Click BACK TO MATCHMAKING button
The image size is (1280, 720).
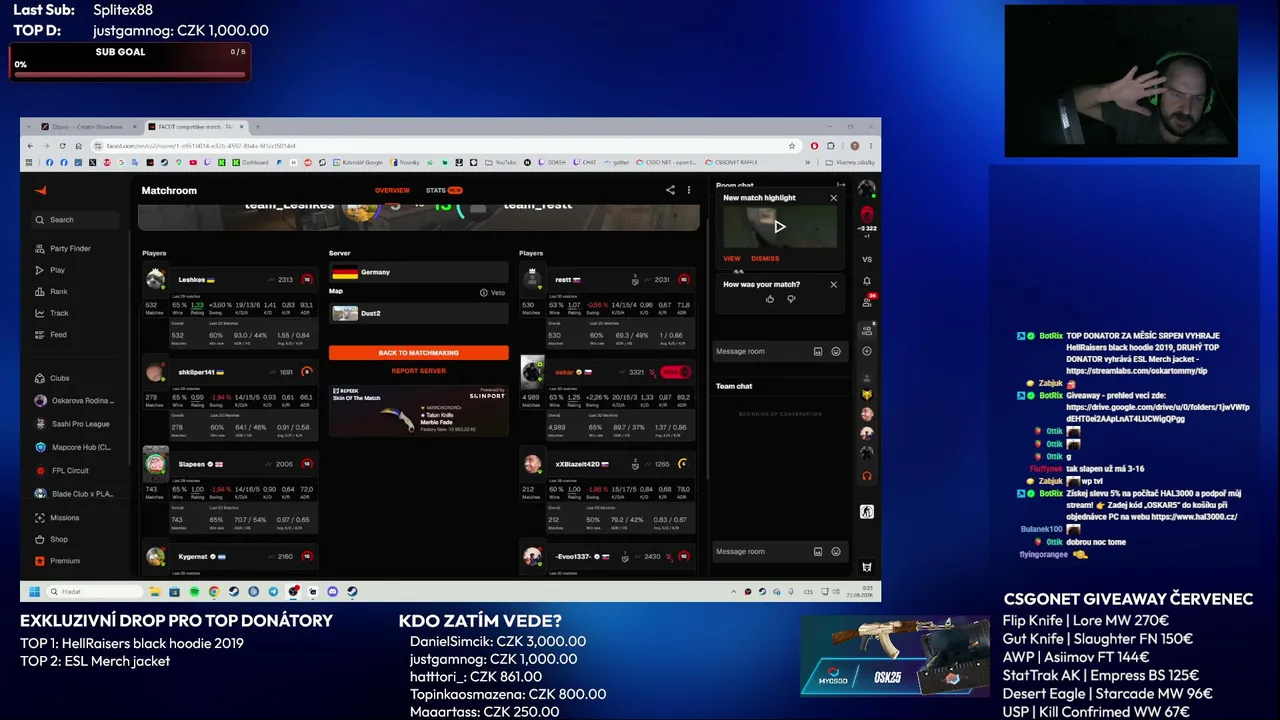(418, 353)
